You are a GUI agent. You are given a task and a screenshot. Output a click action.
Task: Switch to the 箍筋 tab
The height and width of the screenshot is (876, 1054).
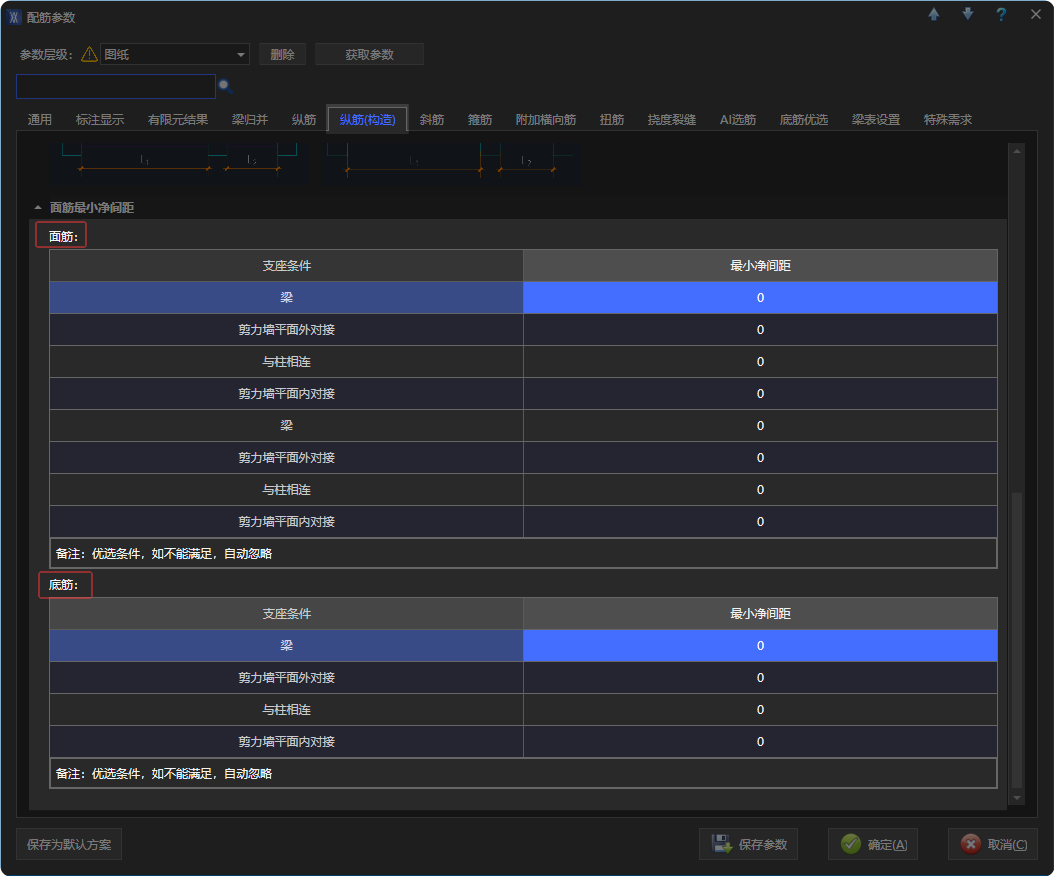479,119
